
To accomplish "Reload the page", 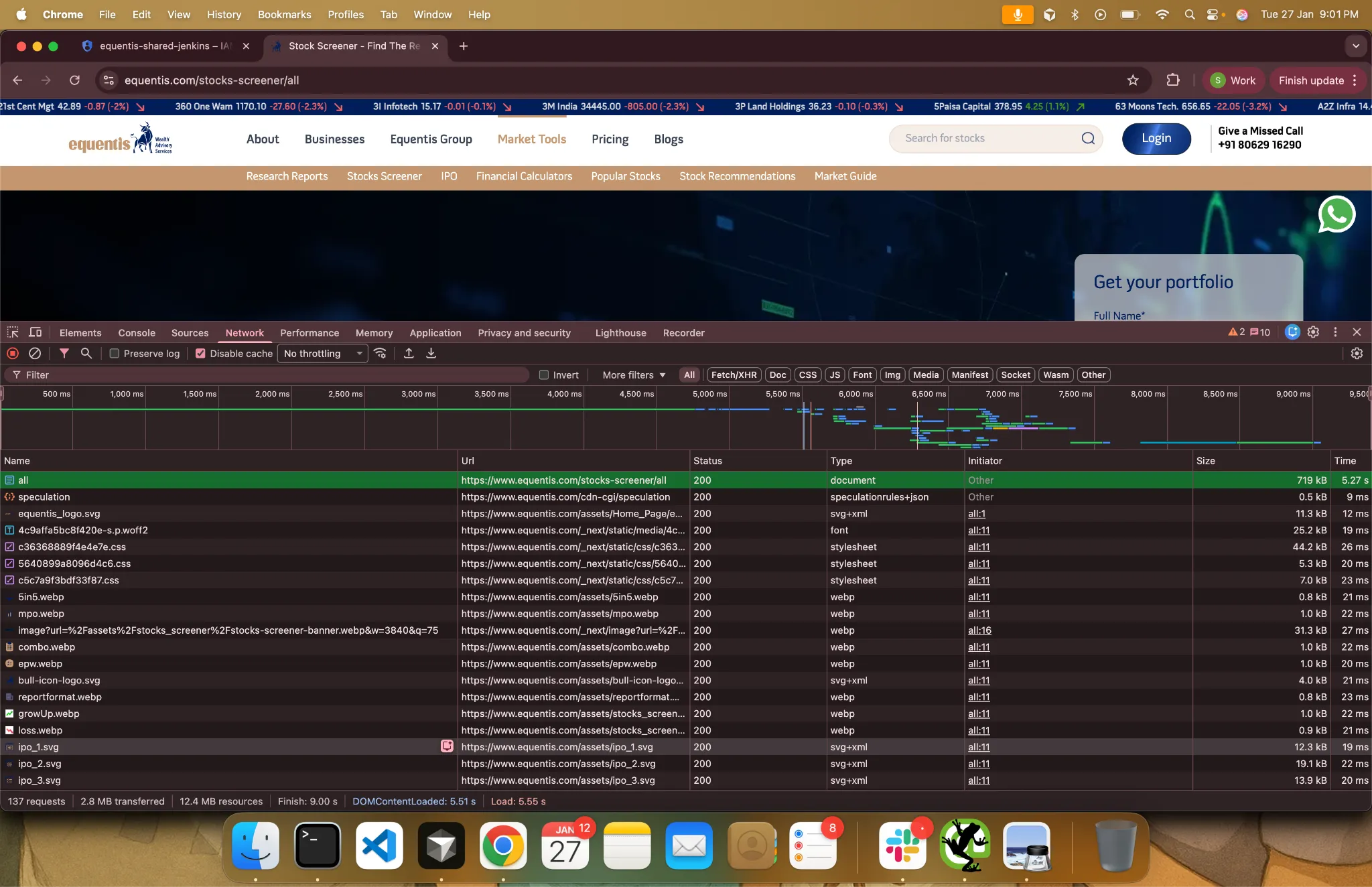I will point(74,80).
